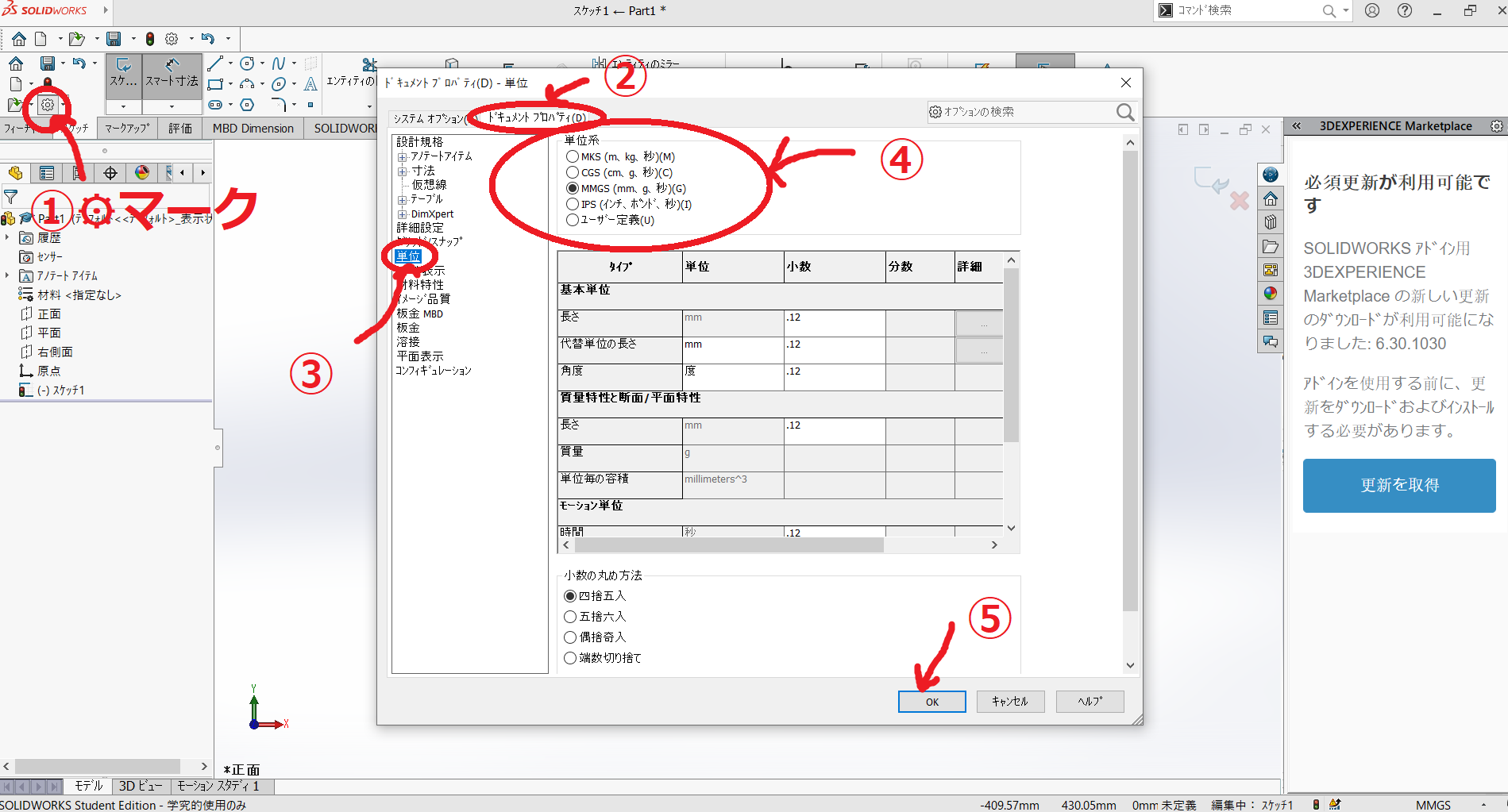
Task: Click 更新を取得 button in Marketplace pane
Action: 1399,485
